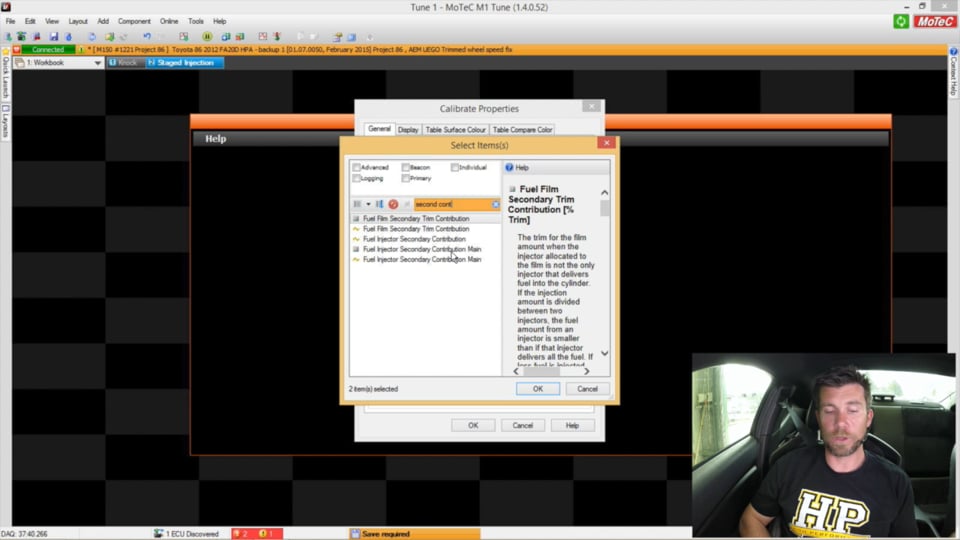
Task: Click the save floppy disk icon in toolbar
Action: click(54, 37)
